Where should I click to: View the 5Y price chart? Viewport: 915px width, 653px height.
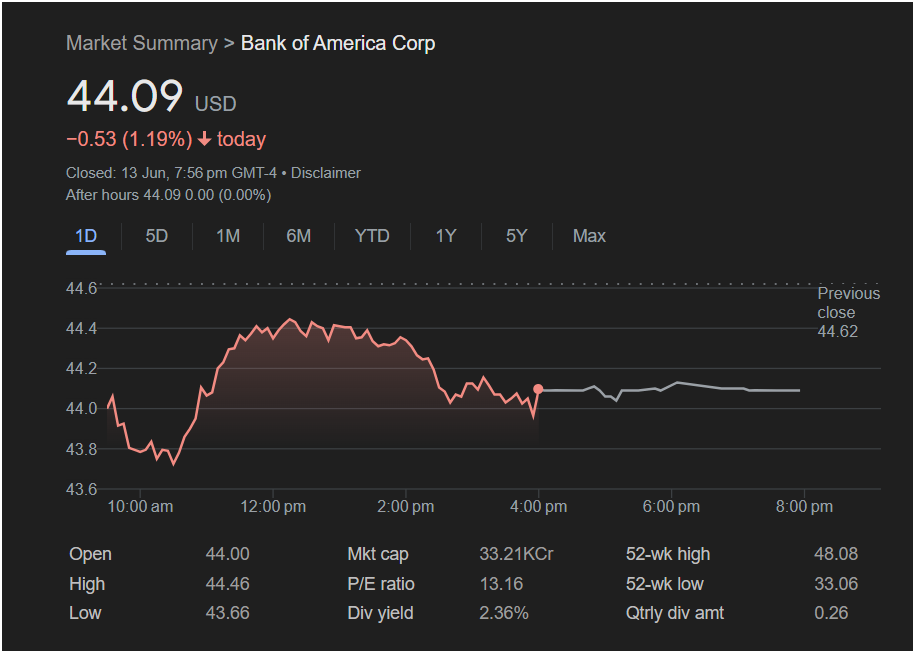[516, 236]
